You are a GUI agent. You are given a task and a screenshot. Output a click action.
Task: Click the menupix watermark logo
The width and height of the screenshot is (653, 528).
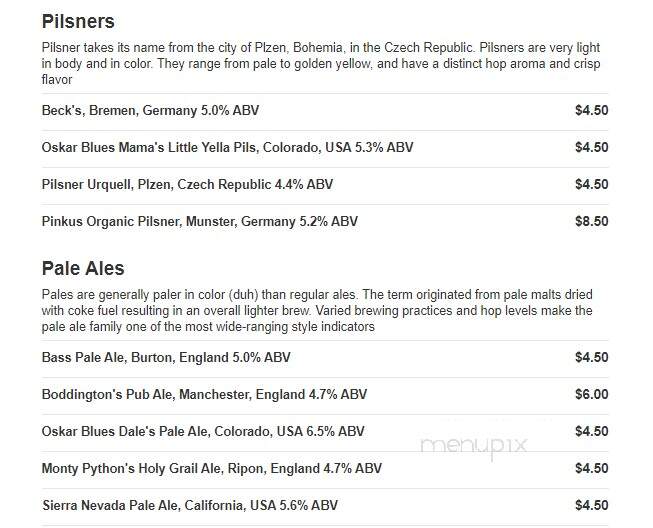(474, 447)
